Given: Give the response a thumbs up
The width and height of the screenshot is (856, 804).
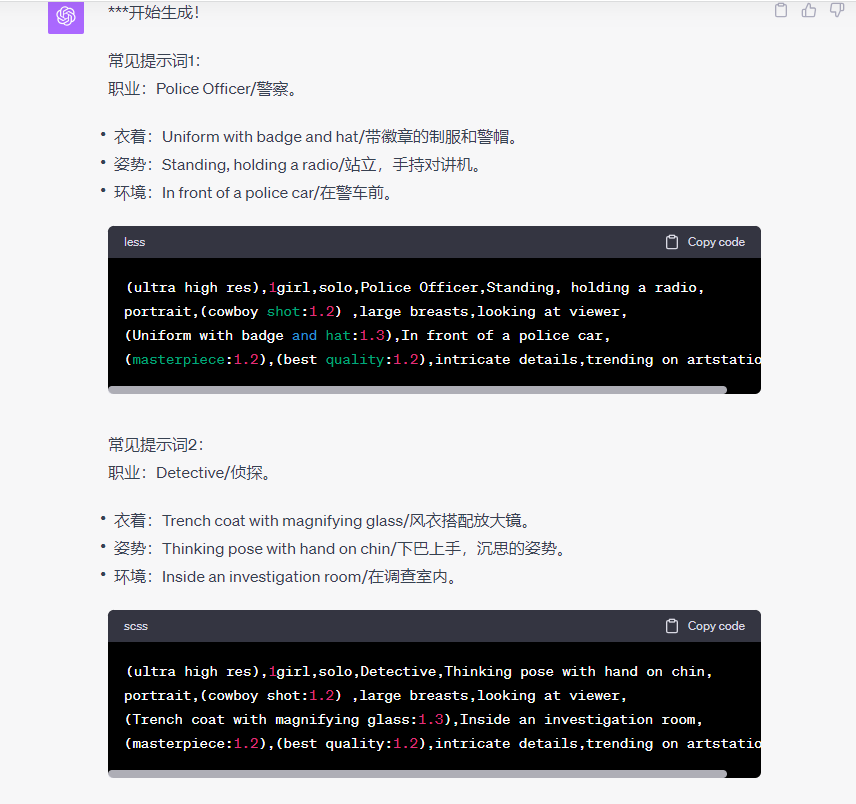Looking at the screenshot, I should [x=809, y=10].
